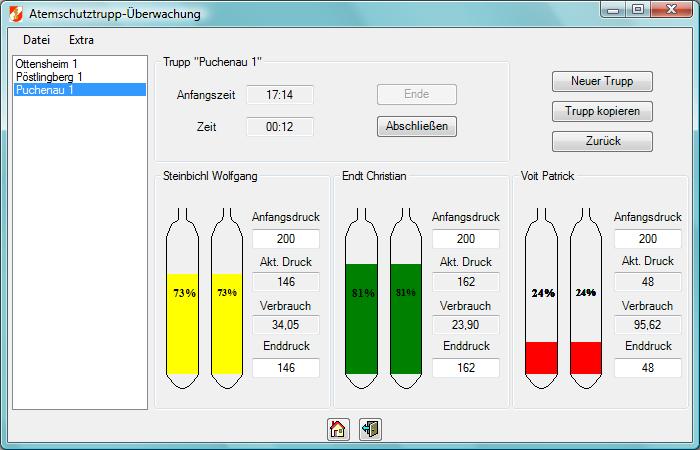The image size is (700, 450).
Task: Click Voit Patrick's first red cylinder gauge
Action: tap(541, 298)
